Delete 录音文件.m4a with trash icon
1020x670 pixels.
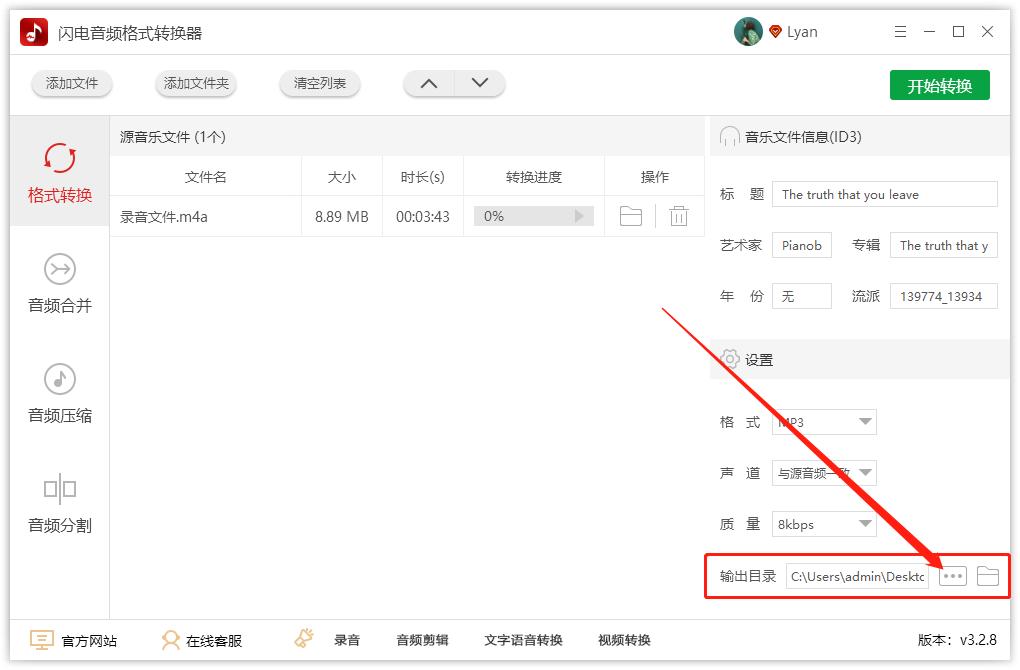pos(679,215)
